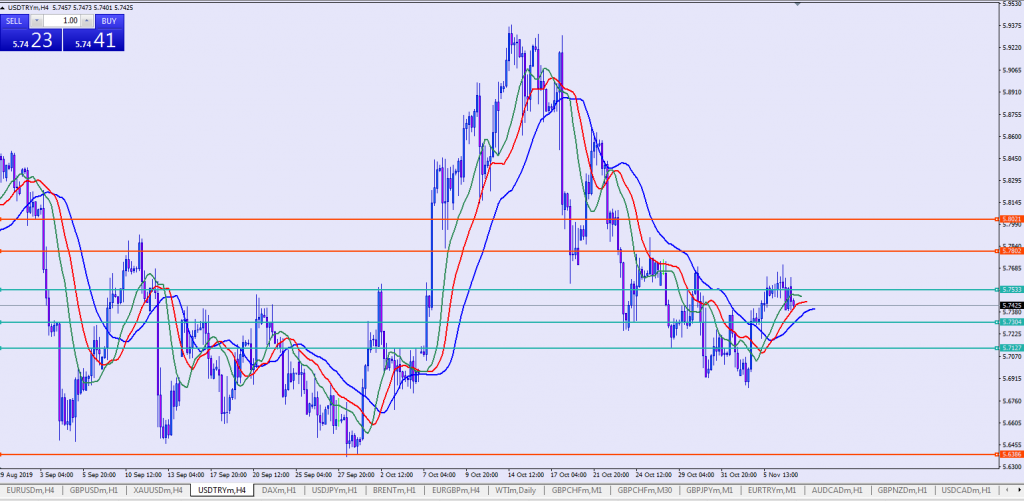
Task: Switch to the WTIm,Daily chart tab
Action: (x=513, y=491)
